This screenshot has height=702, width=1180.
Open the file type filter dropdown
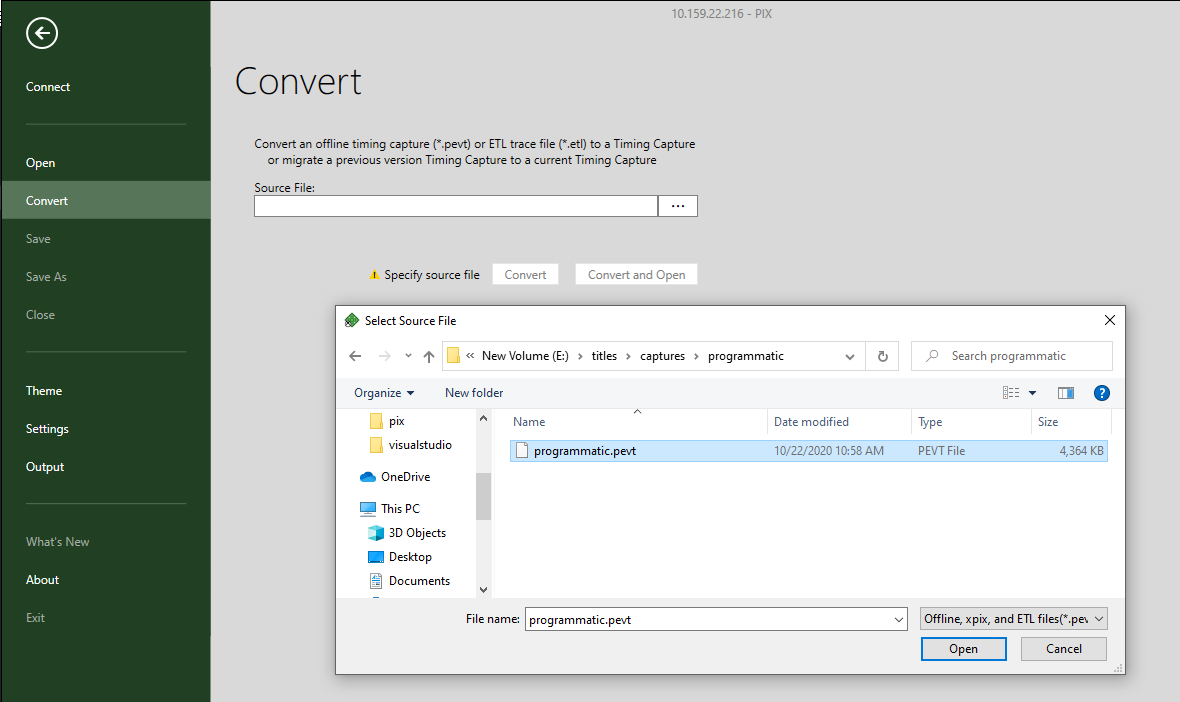(x=1014, y=618)
